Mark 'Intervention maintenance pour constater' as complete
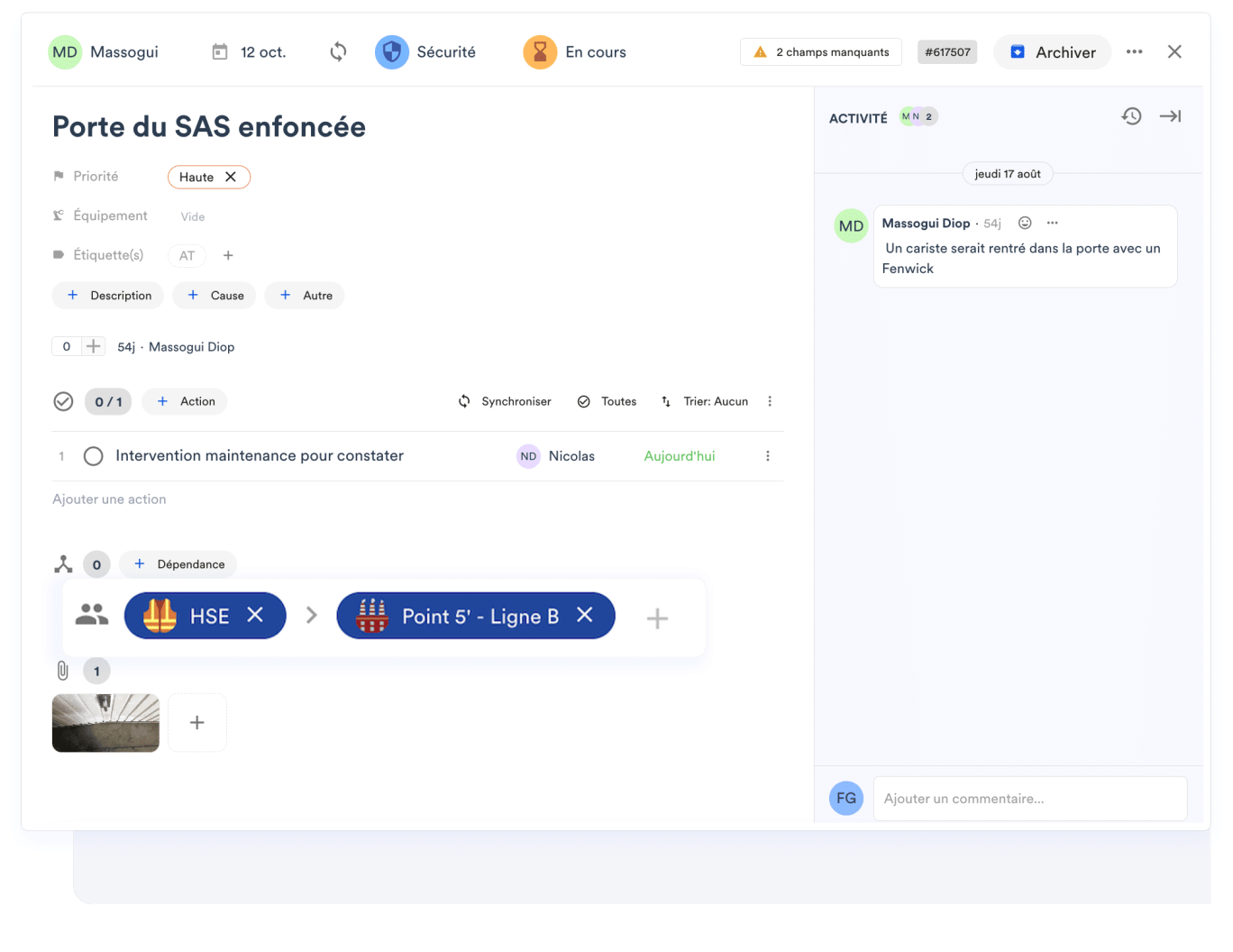The height and width of the screenshot is (952, 1233). pos(93,456)
